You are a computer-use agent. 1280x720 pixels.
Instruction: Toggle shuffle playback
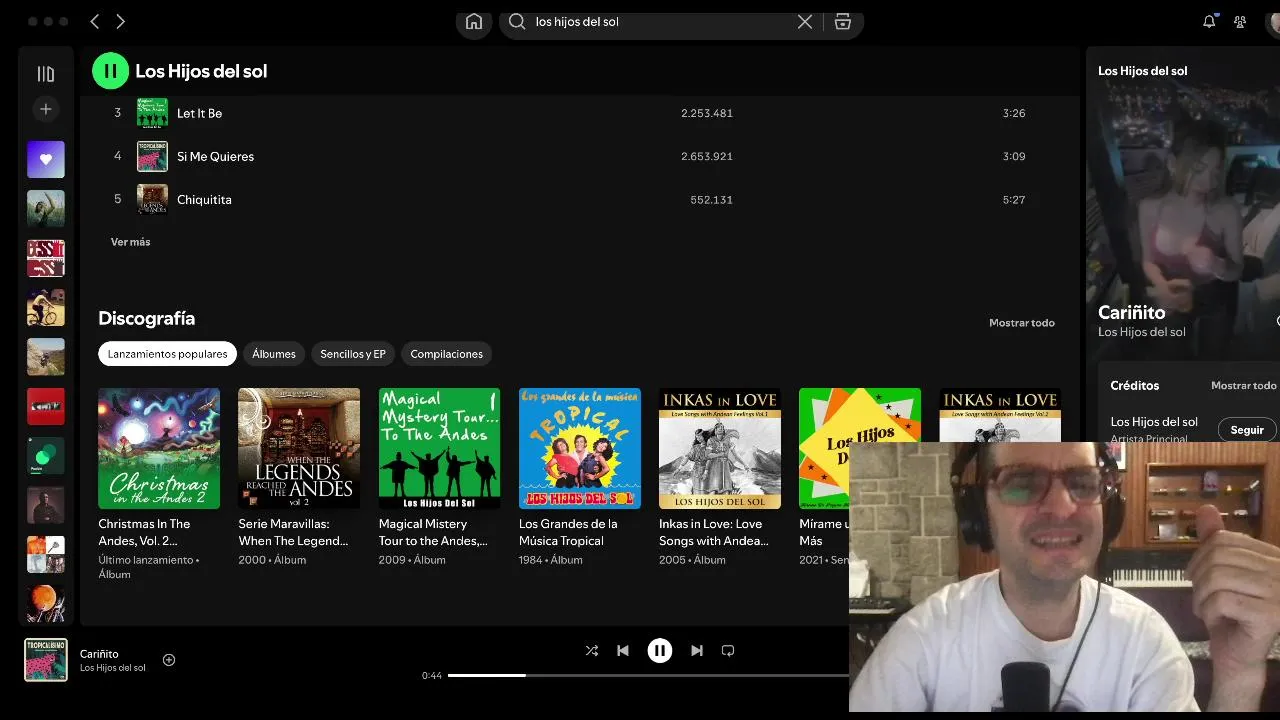(x=592, y=651)
